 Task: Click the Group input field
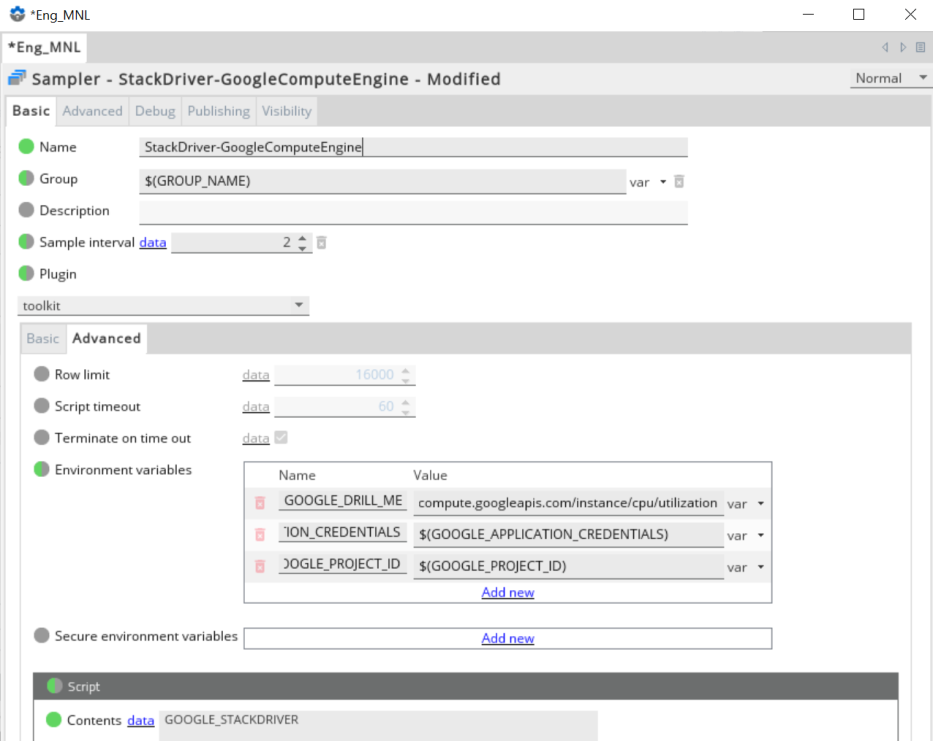pos(383,181)
